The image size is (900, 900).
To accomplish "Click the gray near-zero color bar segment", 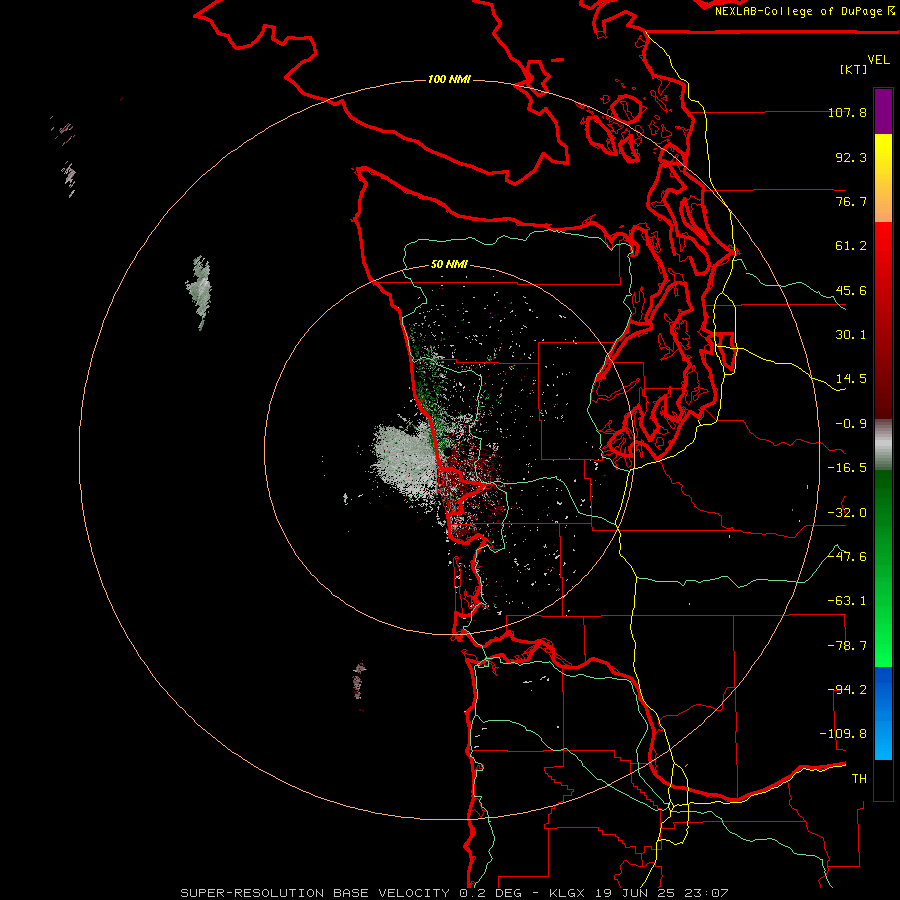I will (883, 445).
